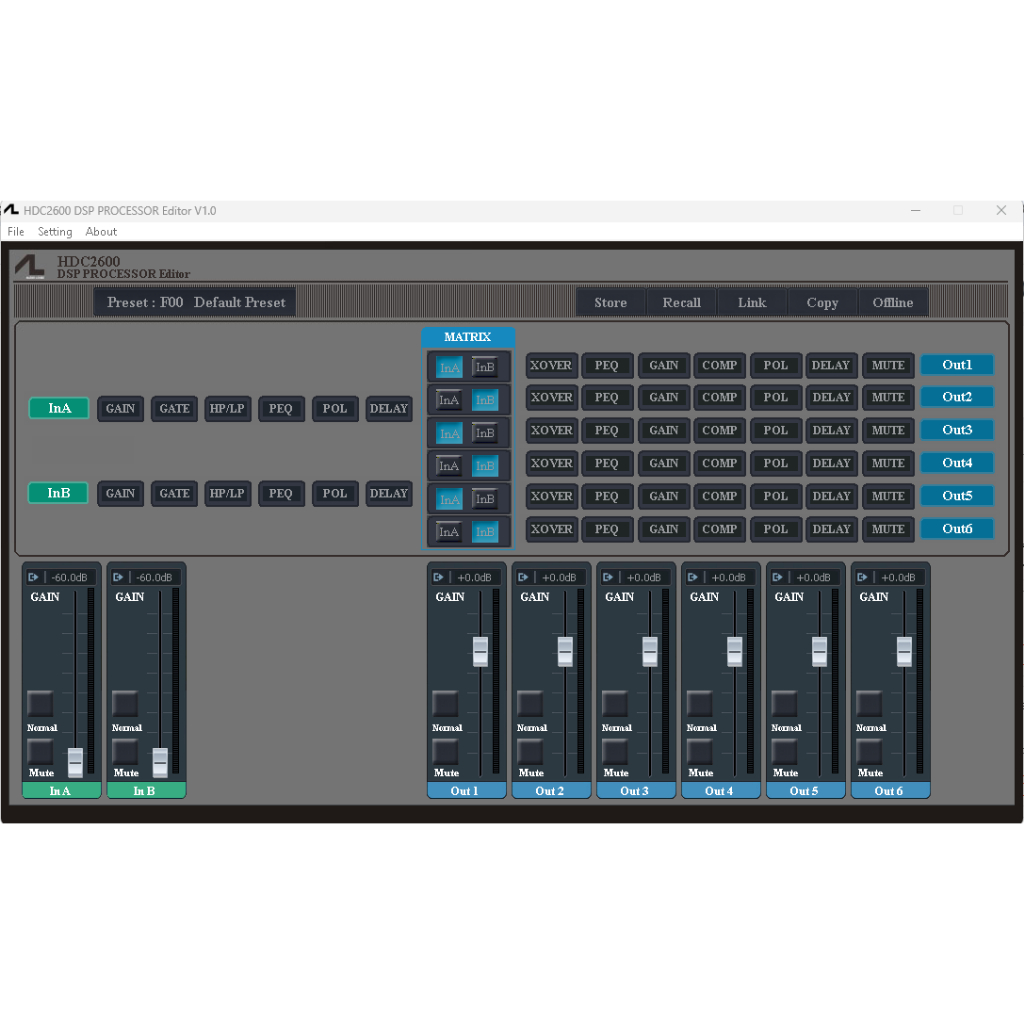Open the About menu

point(101,232)
